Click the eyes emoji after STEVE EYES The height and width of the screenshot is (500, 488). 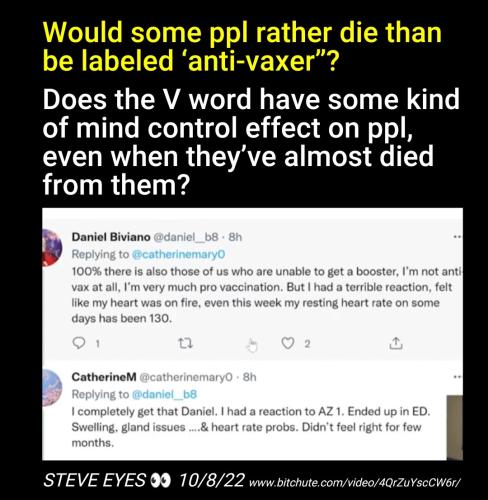[x=161, y=480]
